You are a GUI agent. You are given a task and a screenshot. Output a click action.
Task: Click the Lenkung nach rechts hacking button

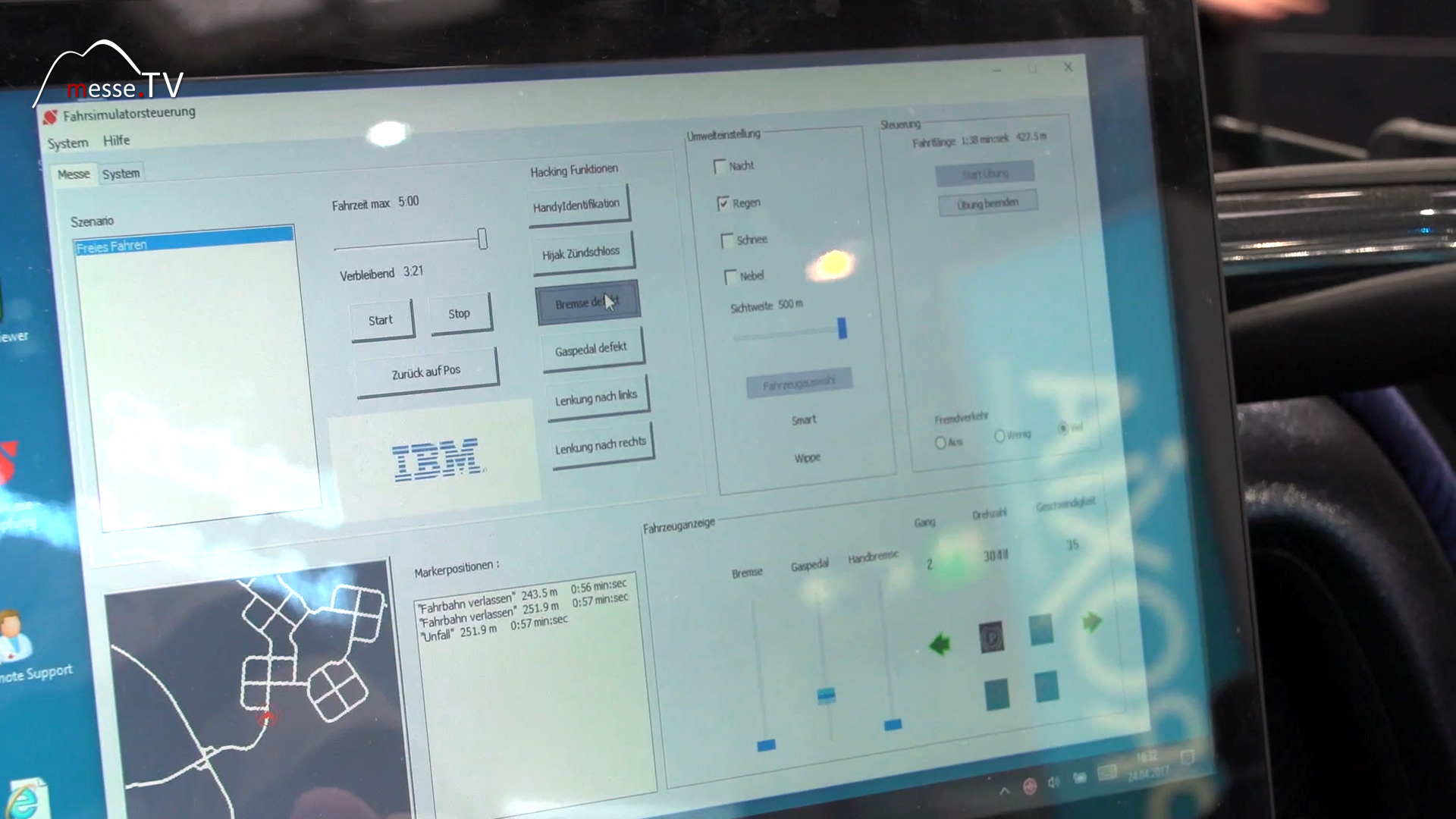point(597,442)
